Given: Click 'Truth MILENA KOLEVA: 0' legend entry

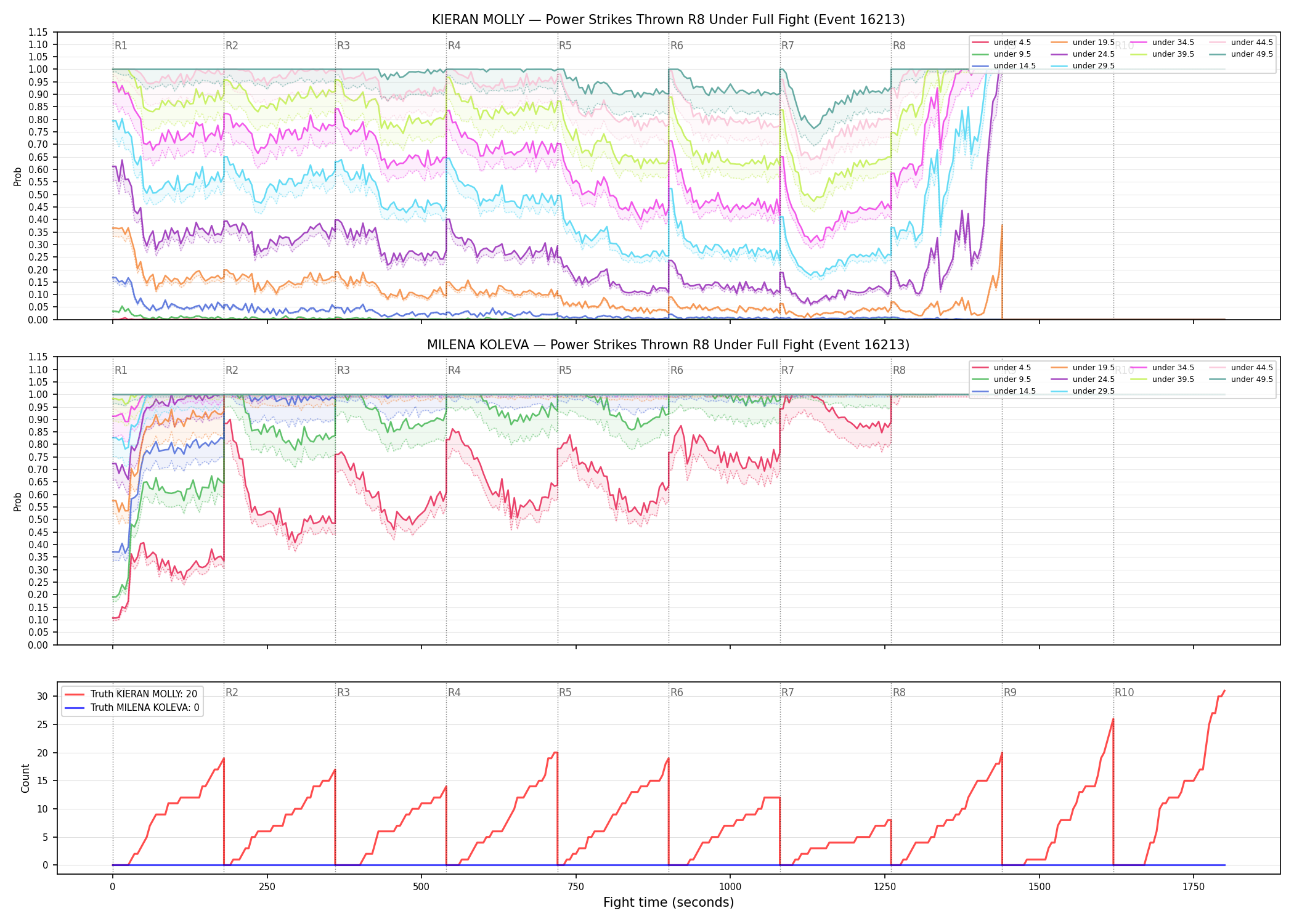Looking at the screenshot, I should pyautogui.click(x=132, y=708).
